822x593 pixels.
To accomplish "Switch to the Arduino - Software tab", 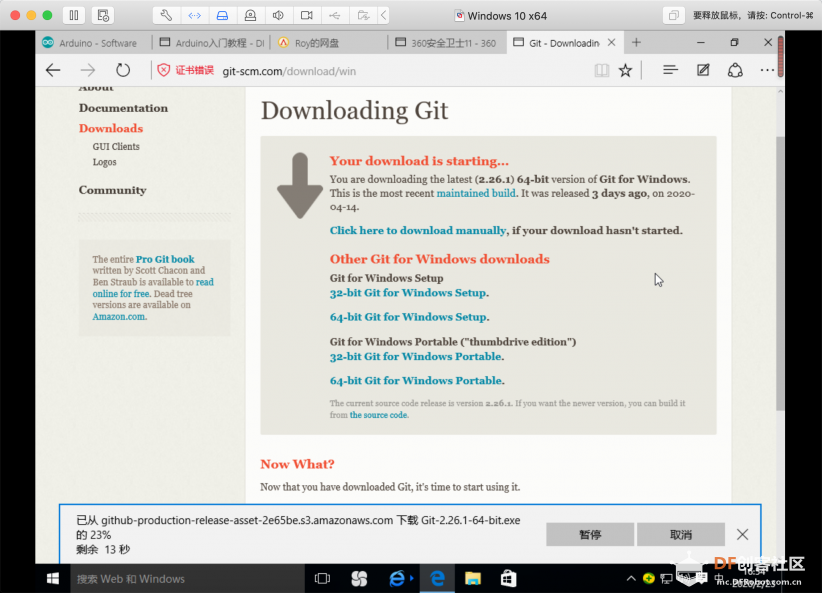I will tap(93, 43).
